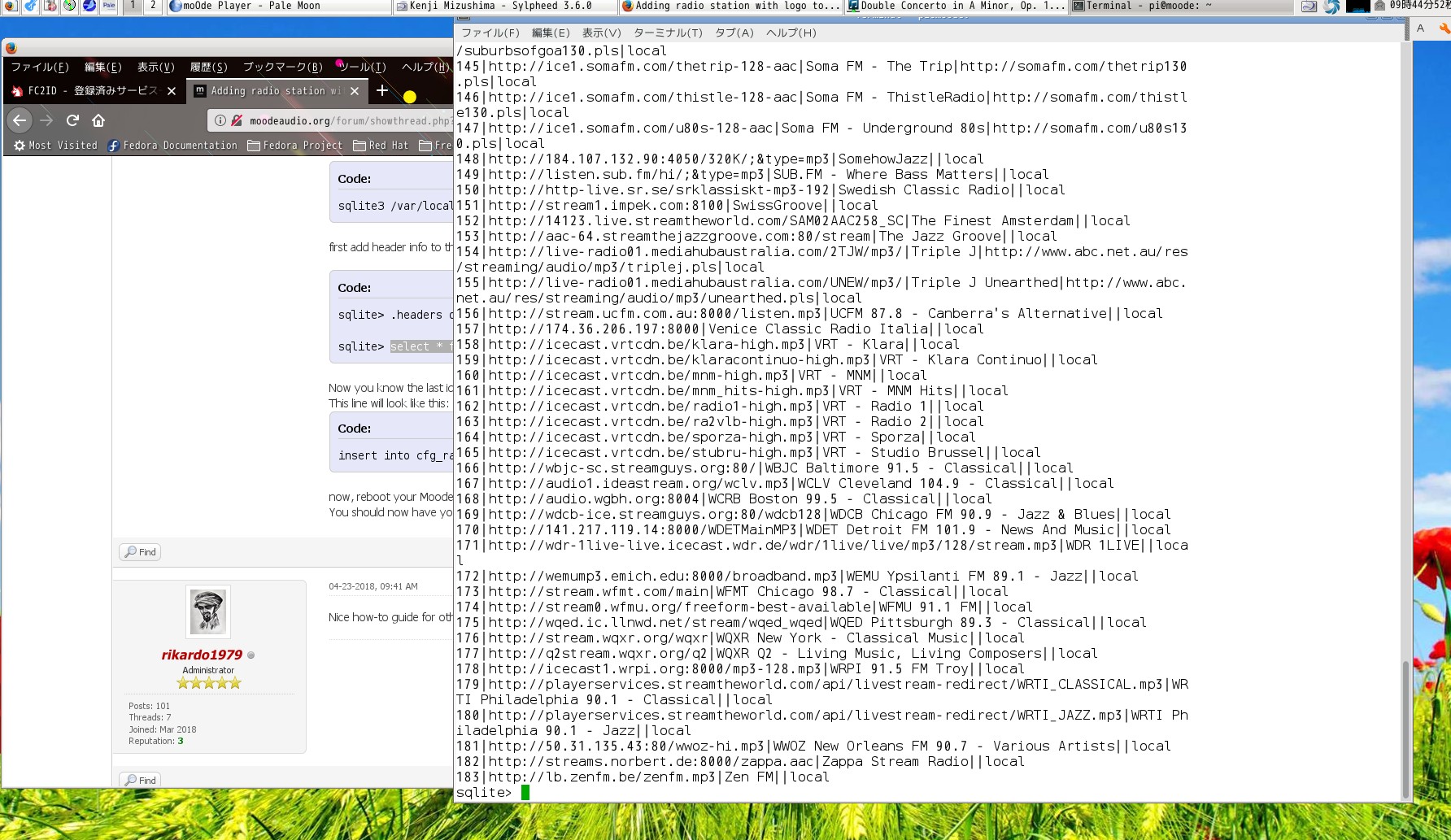Viewport: 1451px width, 840px height.
Task: Click the CD player icon in quick launch
Action: (69, 7)
